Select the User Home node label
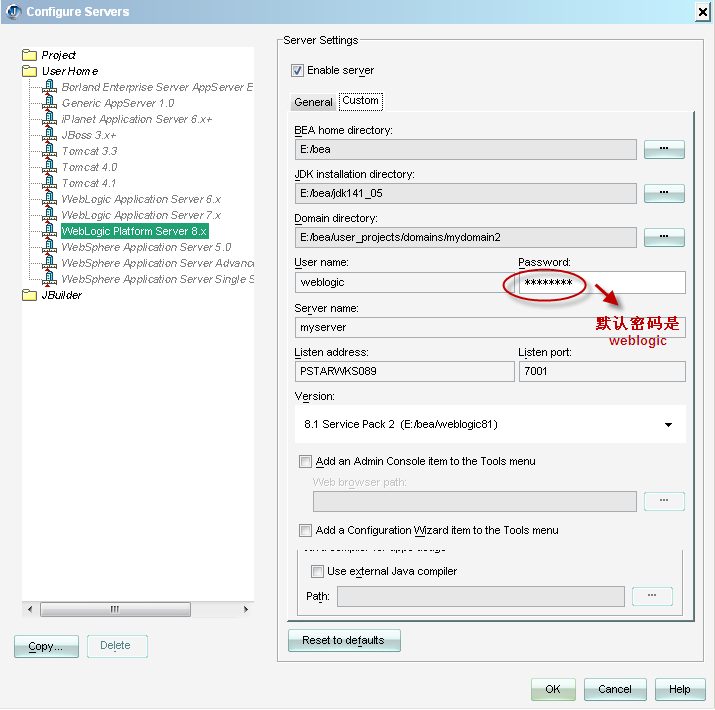715x710 pixels. pos(70,71)
